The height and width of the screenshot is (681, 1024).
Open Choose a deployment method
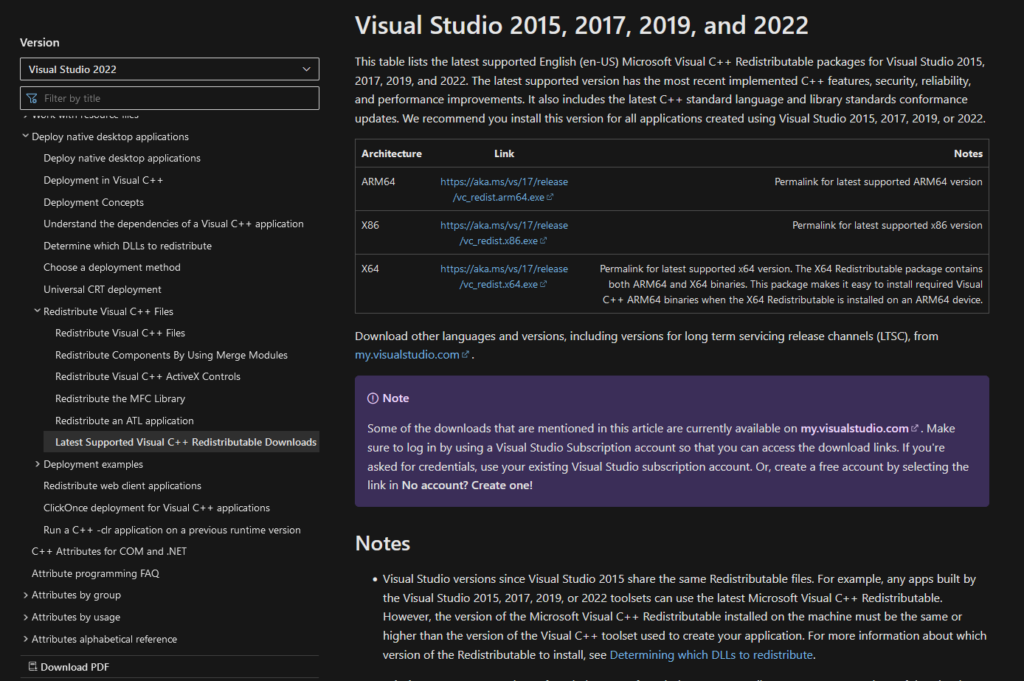[x=112, y=268]
